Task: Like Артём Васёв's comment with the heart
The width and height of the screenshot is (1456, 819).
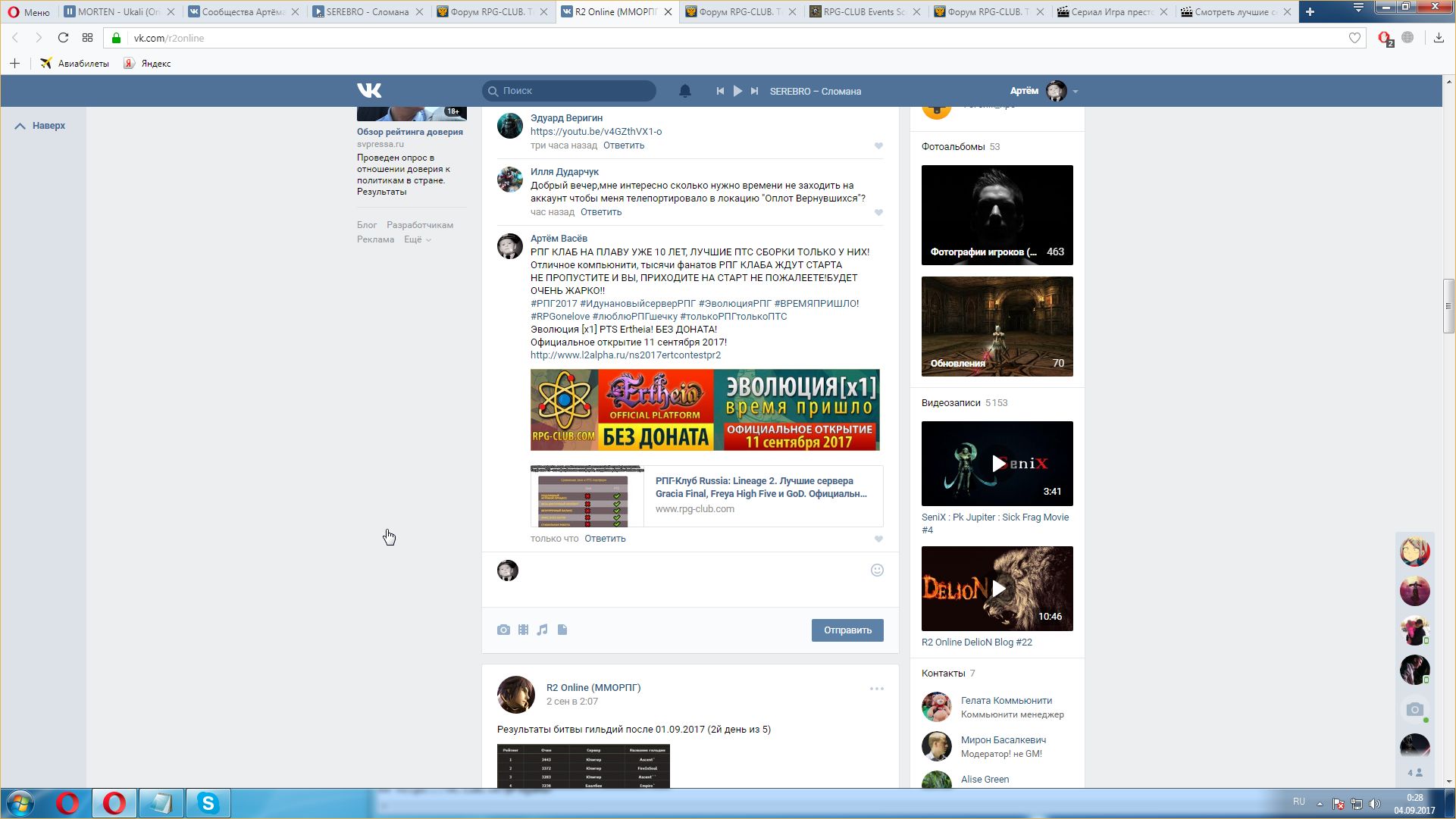Action: 878,539
